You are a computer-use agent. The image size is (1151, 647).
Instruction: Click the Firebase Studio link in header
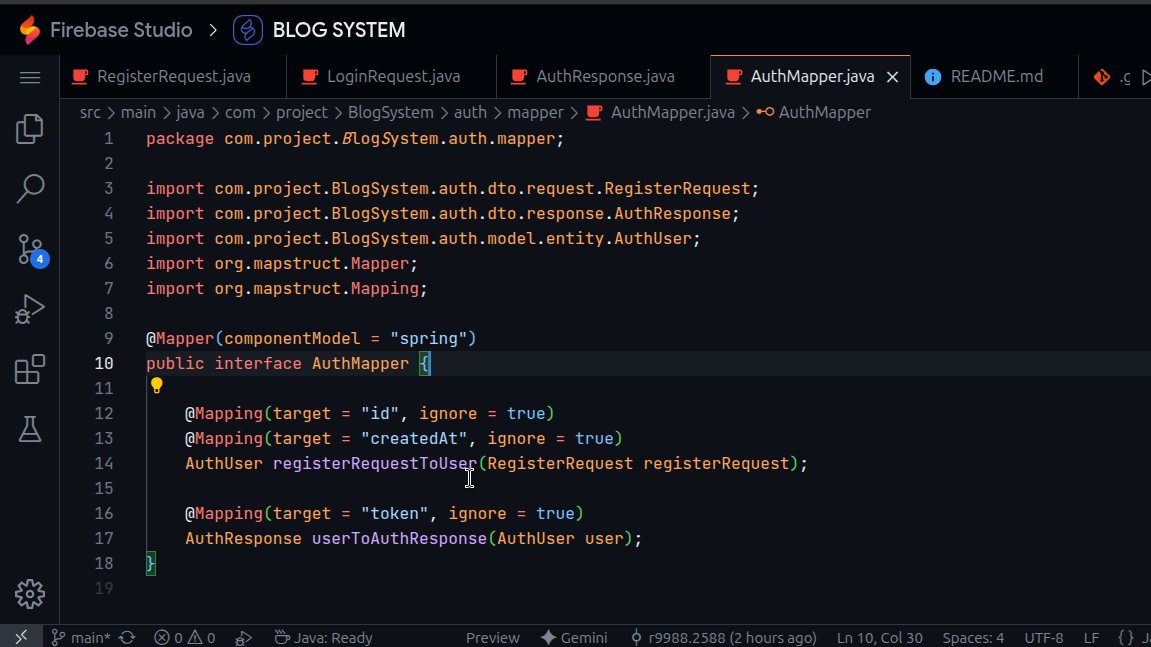click(121, 30)
